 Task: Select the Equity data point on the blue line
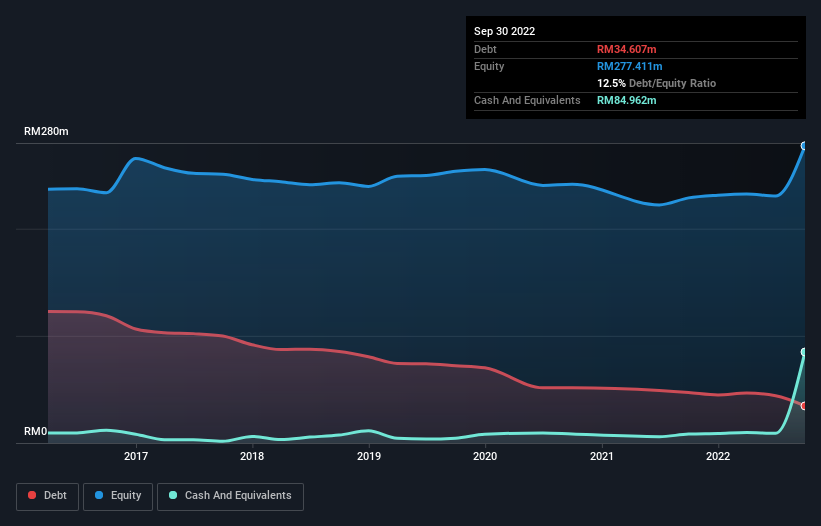coord(804,146)
